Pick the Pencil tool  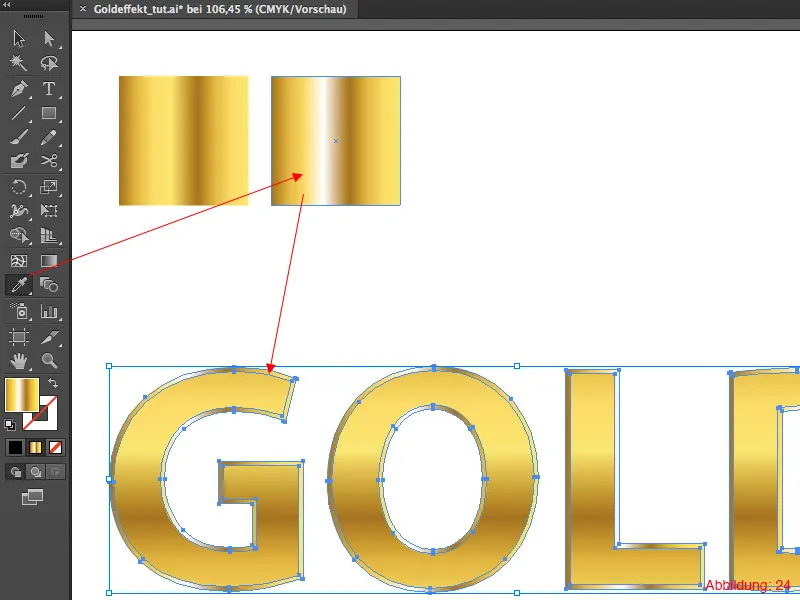point(49,137)
